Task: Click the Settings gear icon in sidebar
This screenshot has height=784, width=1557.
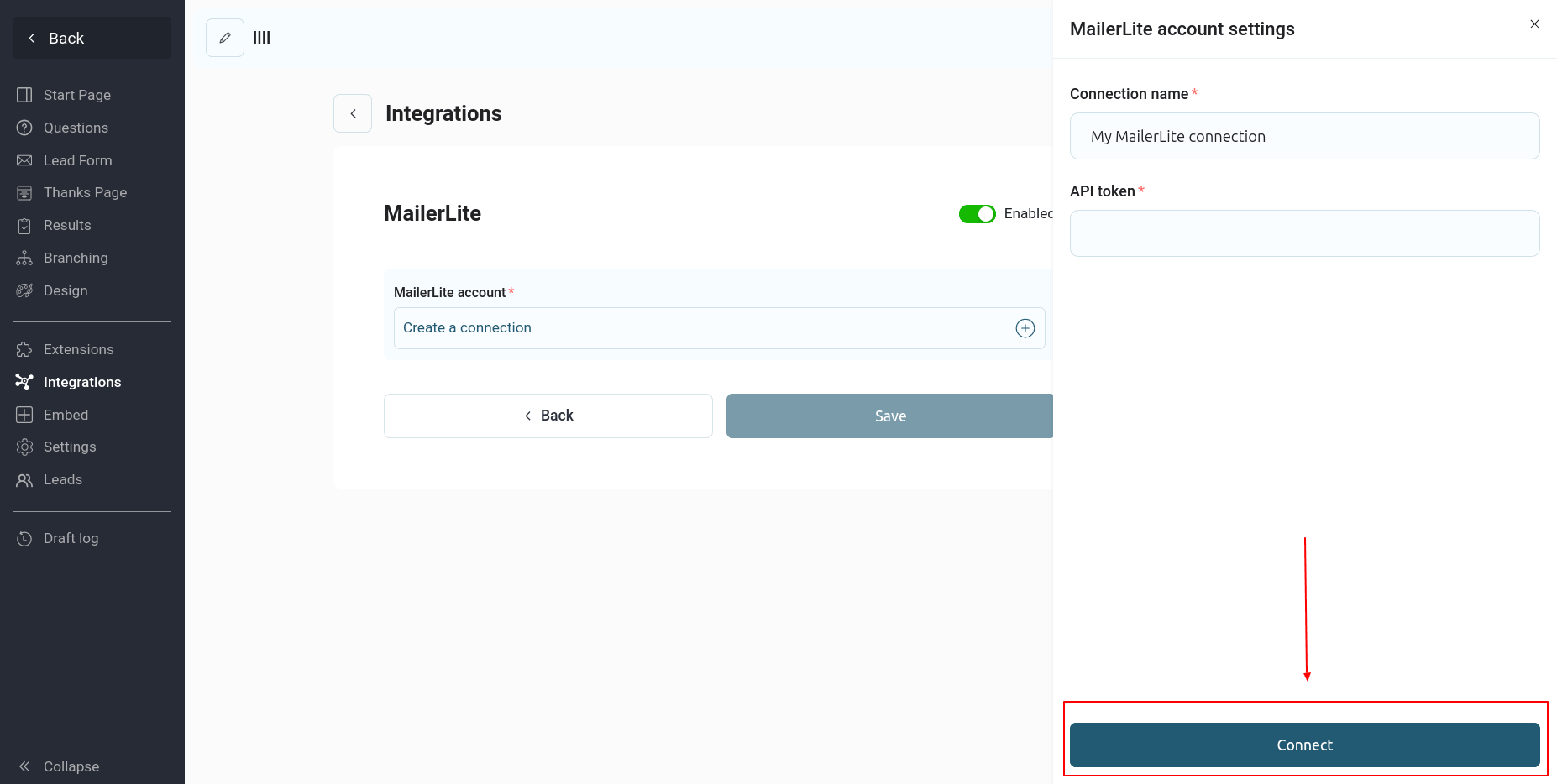Action: [x=24, y=447]
